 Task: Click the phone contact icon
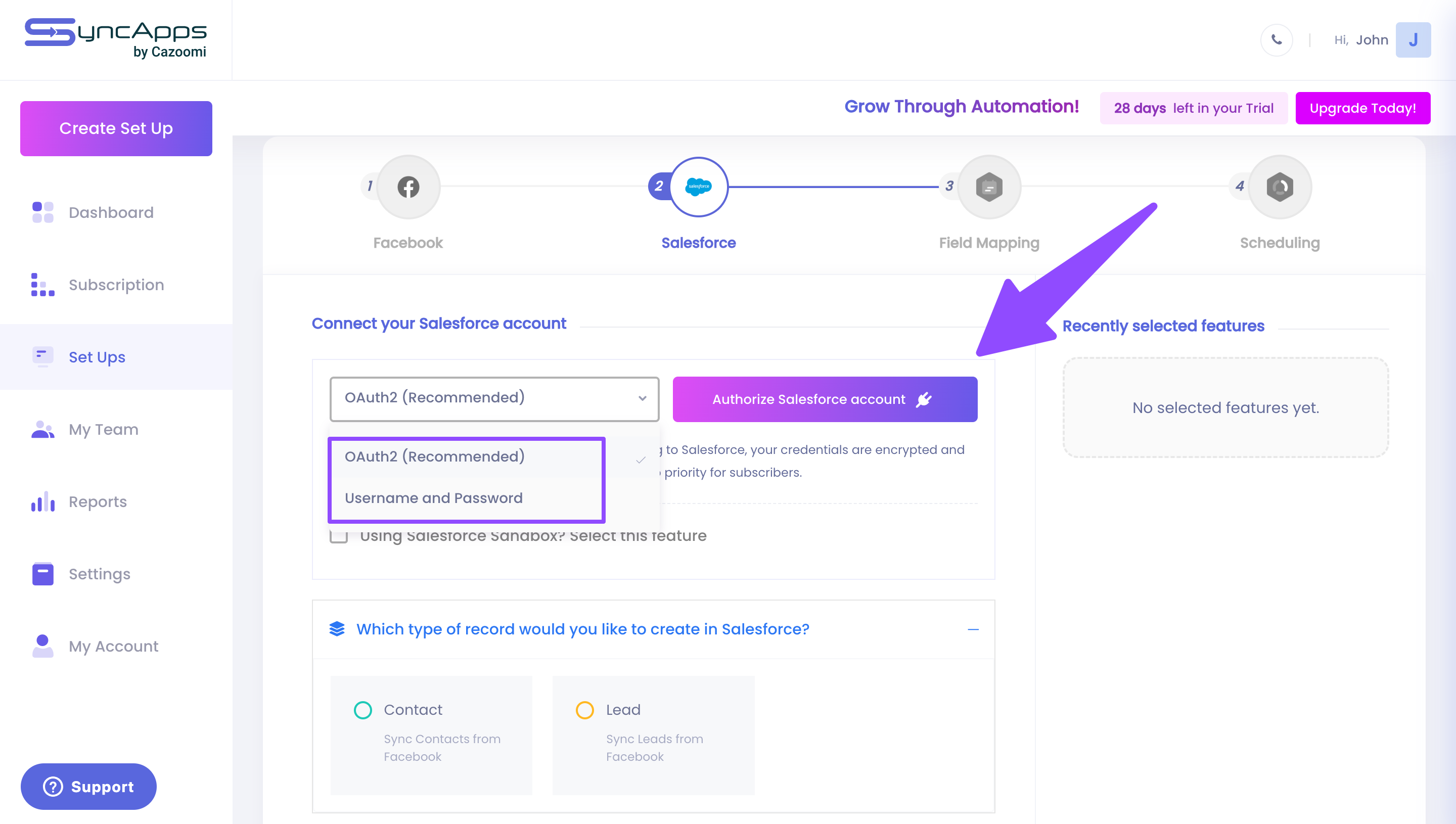point(1277,39)
